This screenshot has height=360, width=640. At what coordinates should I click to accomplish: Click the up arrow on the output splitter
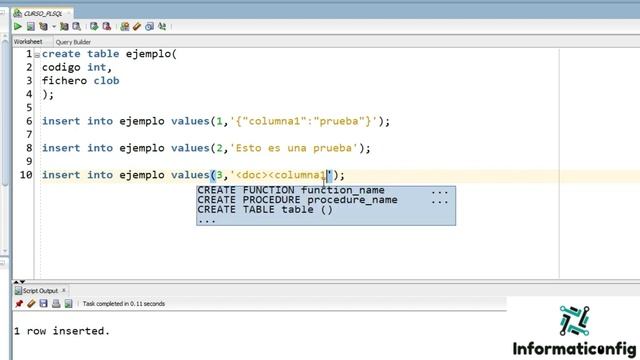click(x=16, y=282)
